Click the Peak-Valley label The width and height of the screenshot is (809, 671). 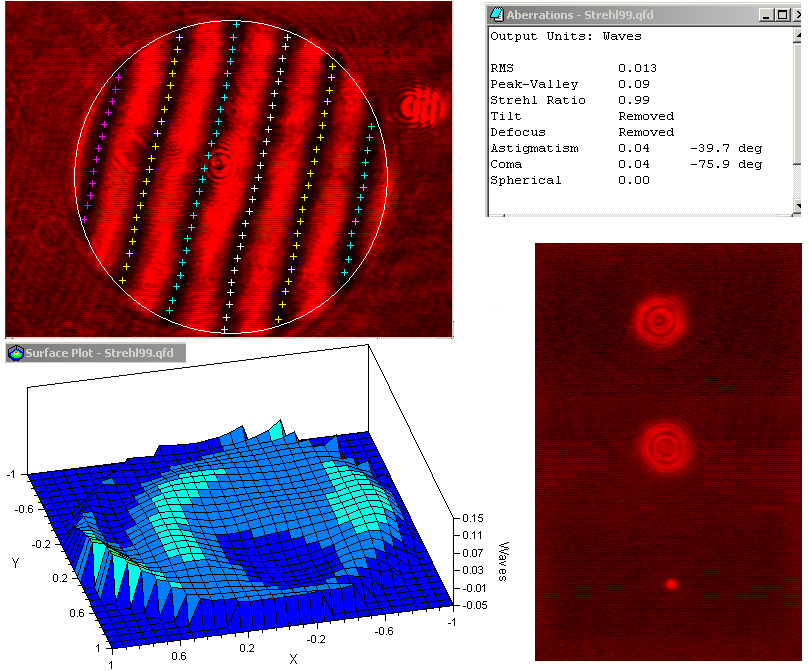(x=534, y=84)
